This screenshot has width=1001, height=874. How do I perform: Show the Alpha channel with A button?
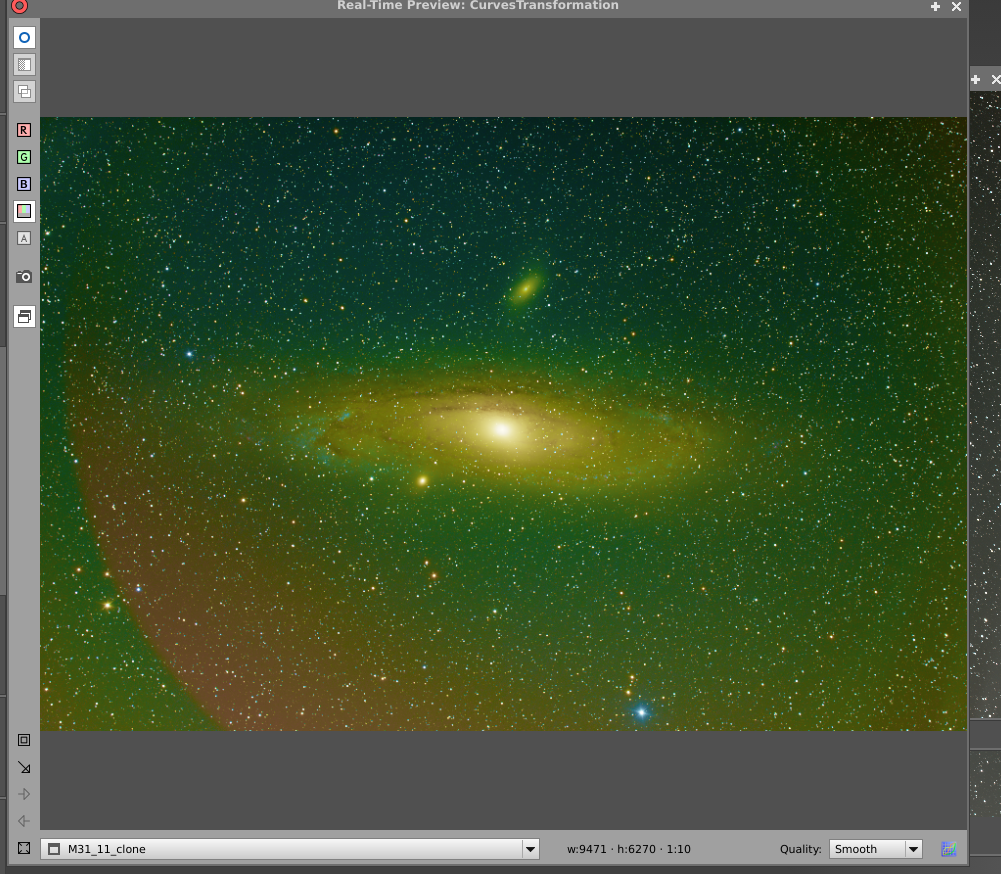(x=24, y=238)
